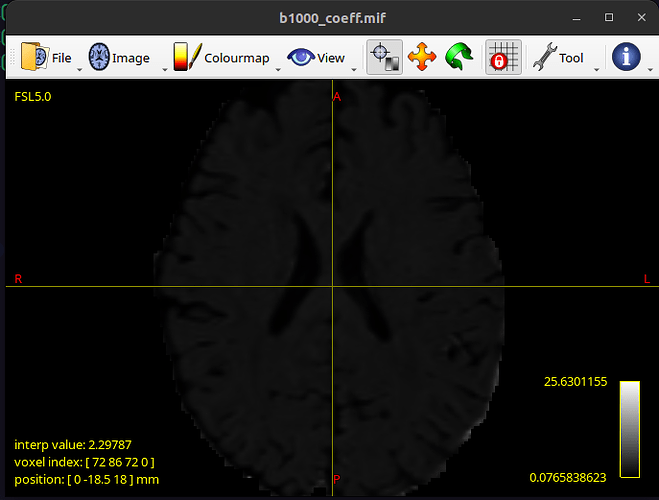Open the View menu label

point(331,58)
